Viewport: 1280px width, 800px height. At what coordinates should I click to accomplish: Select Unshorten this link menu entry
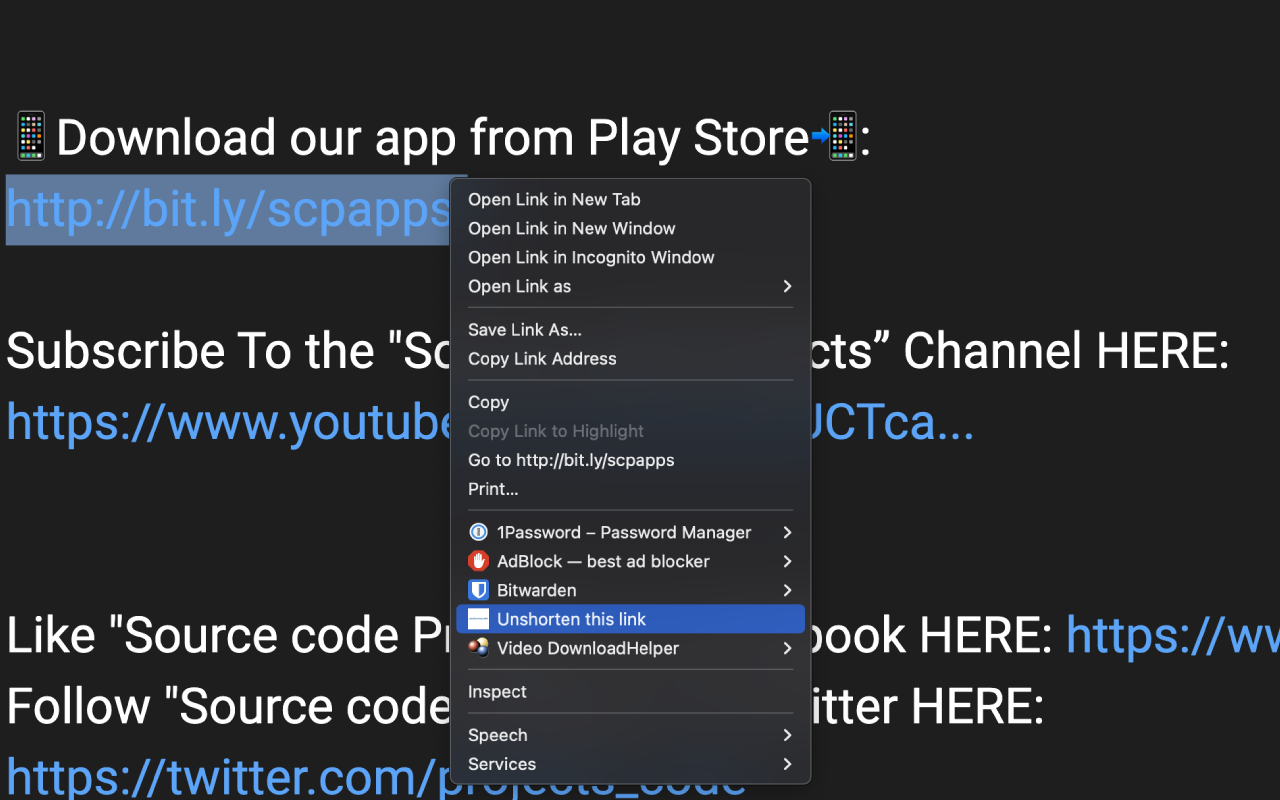click(x=630, y=619)
